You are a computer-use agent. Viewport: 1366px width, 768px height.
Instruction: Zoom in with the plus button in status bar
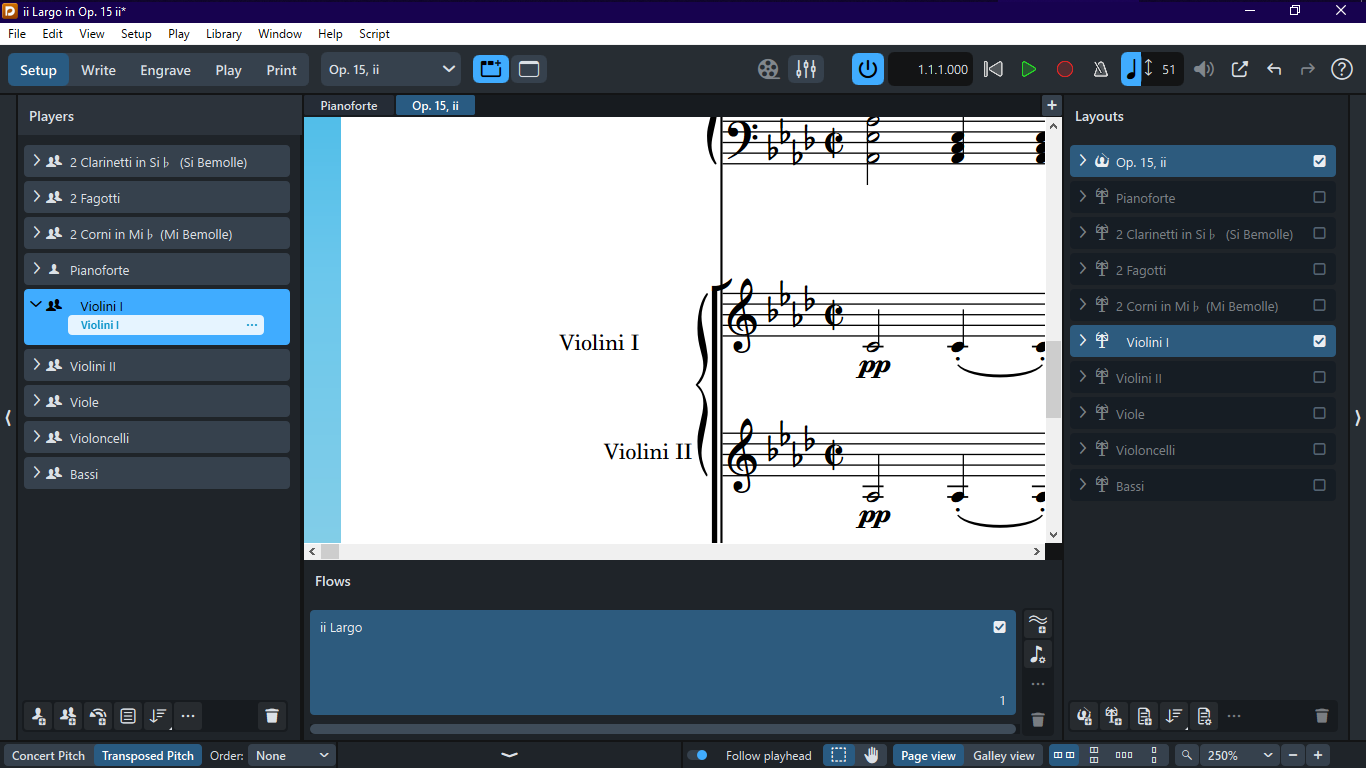(x=1319, y=755)
